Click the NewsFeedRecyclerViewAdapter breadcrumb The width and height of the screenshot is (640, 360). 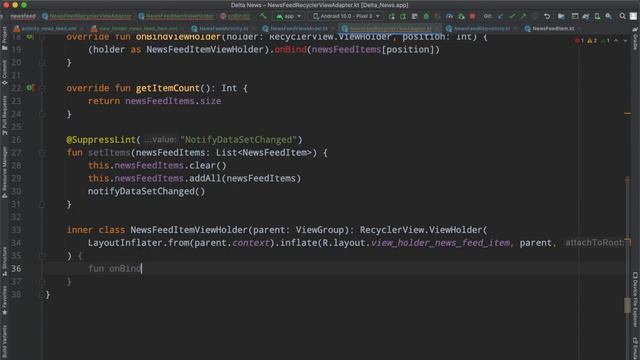pyautogui.click(x=87, y=16)
